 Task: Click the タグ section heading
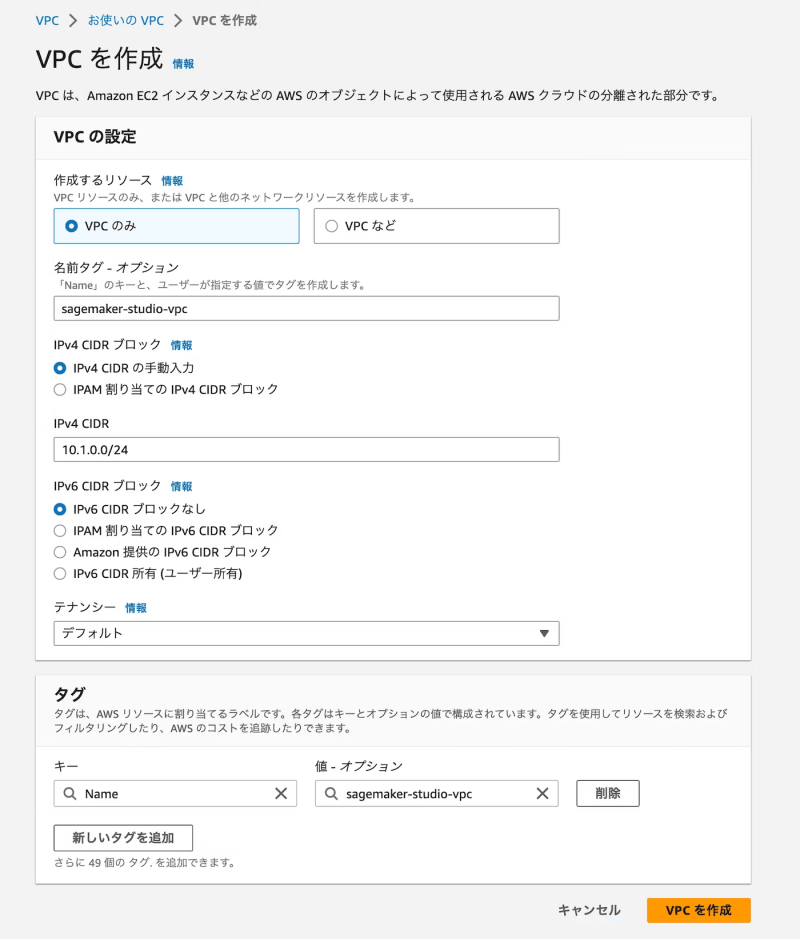(69, 694)
